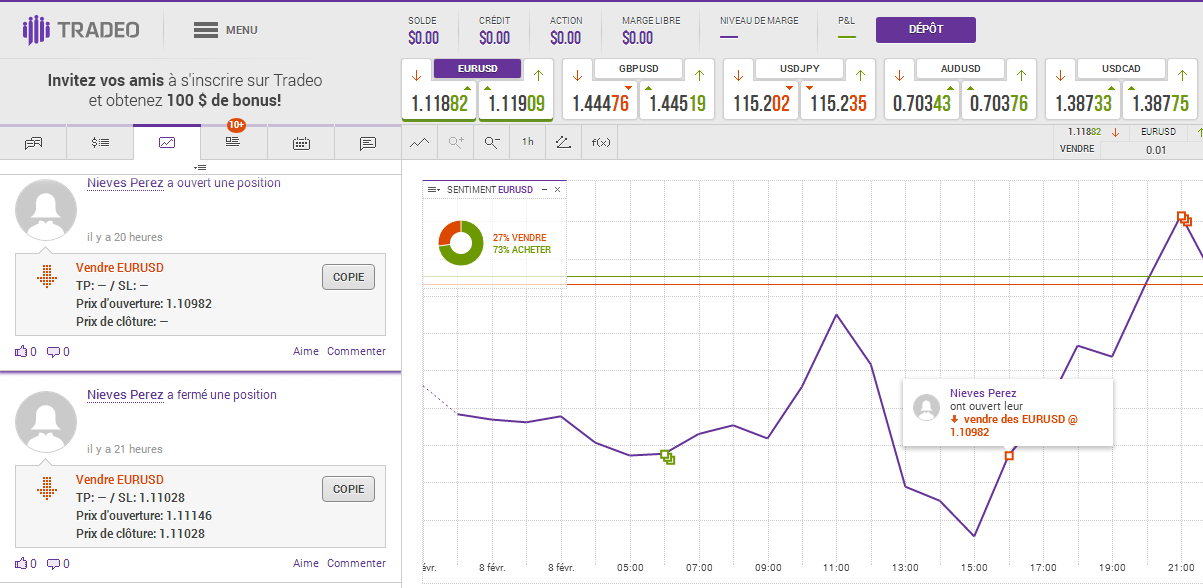Change the chart timeframe to 1h

click(527, 142)
